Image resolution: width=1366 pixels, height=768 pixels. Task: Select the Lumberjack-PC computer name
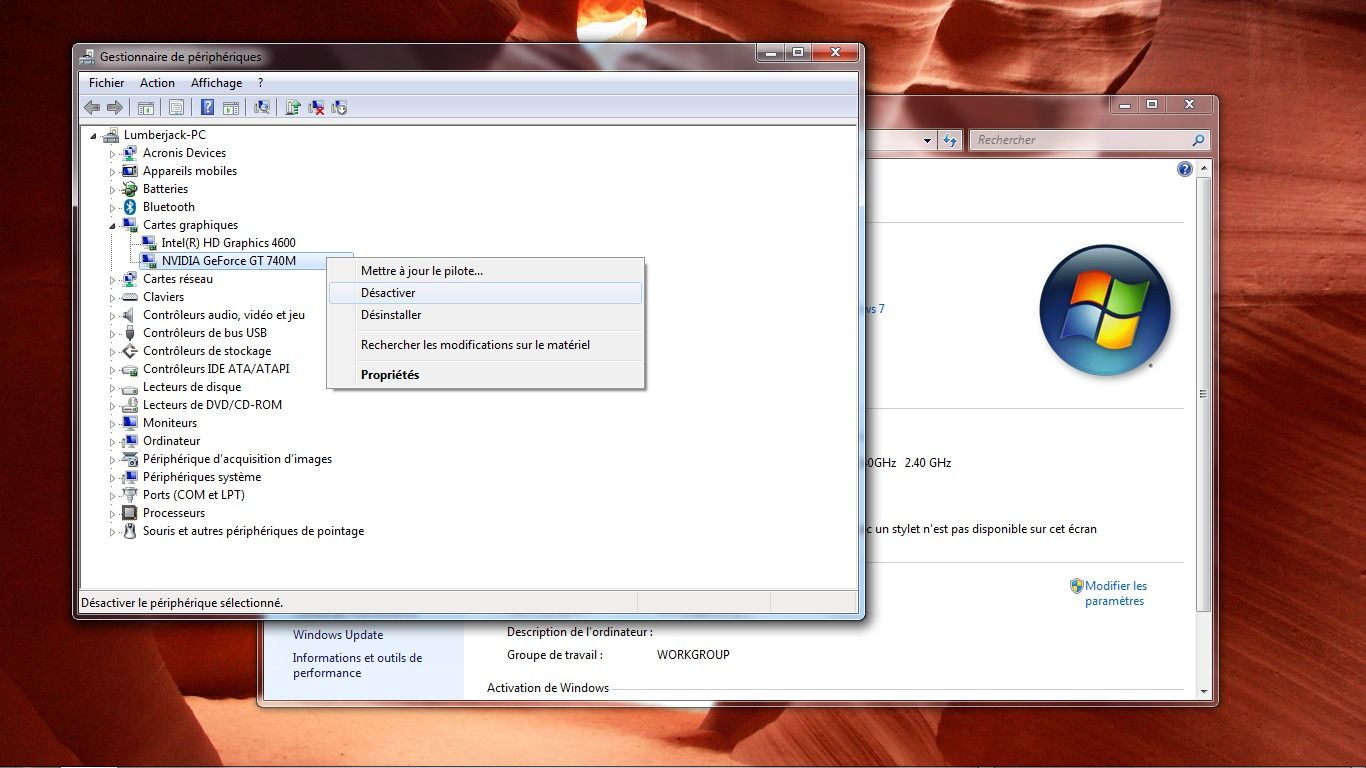pyautogui.click(x=165, y=135)
